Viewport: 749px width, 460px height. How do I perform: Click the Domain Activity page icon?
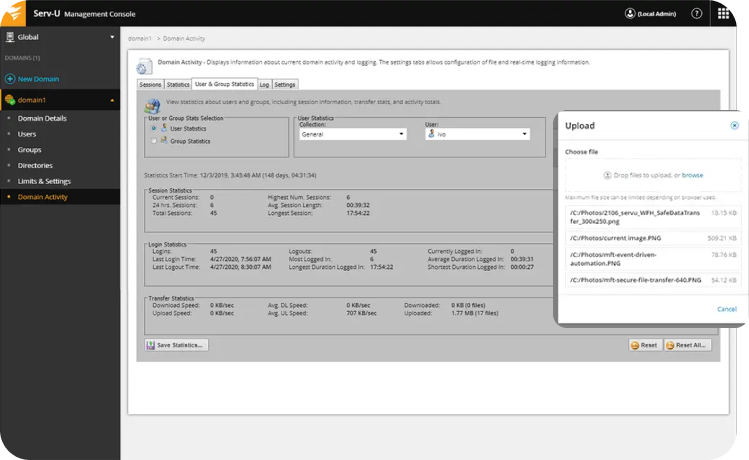click(144, 66)
